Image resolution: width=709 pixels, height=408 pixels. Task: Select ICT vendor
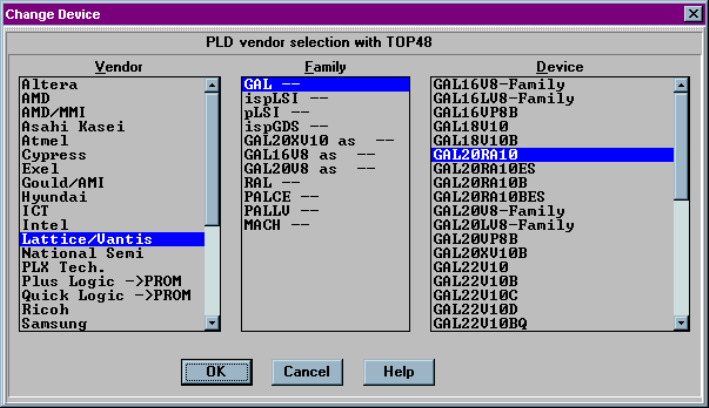pyautogui.click(x=112, y=211)
